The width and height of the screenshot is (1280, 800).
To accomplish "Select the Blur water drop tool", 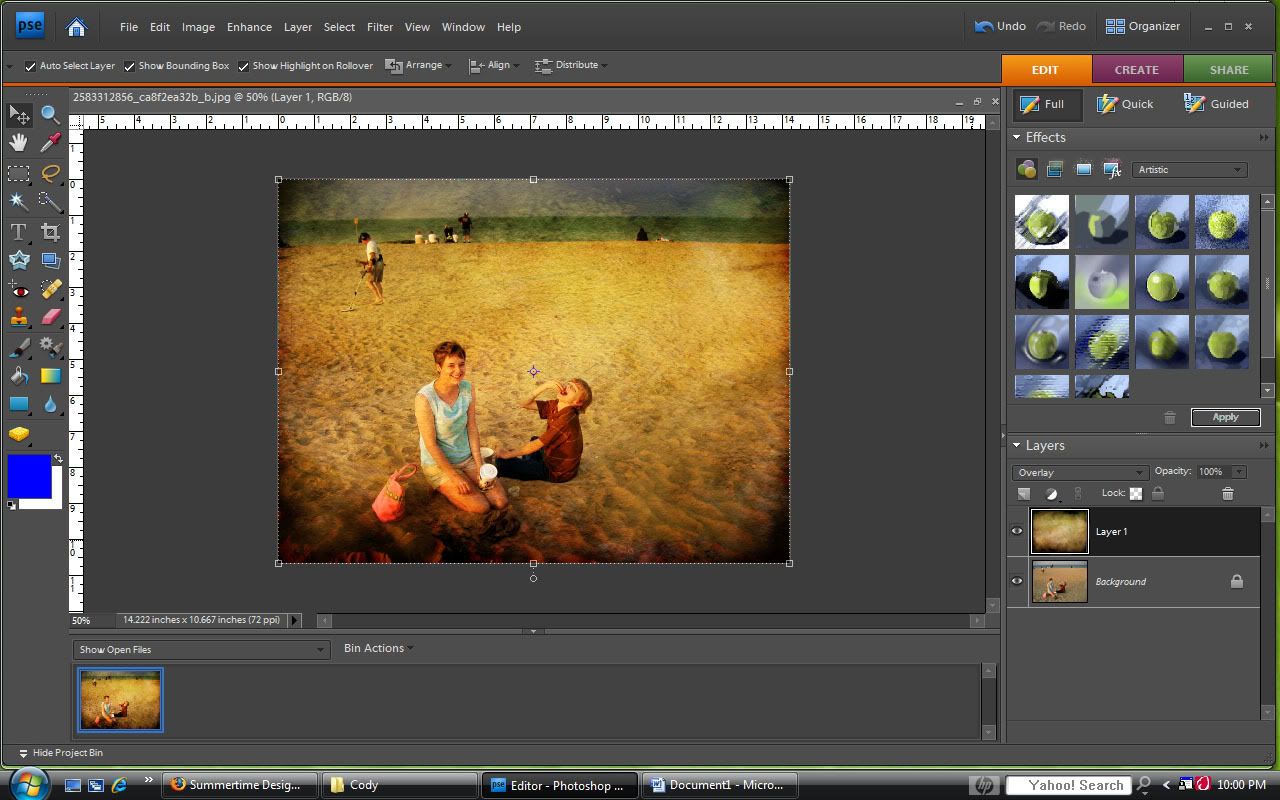I will [x=50, y=404].
